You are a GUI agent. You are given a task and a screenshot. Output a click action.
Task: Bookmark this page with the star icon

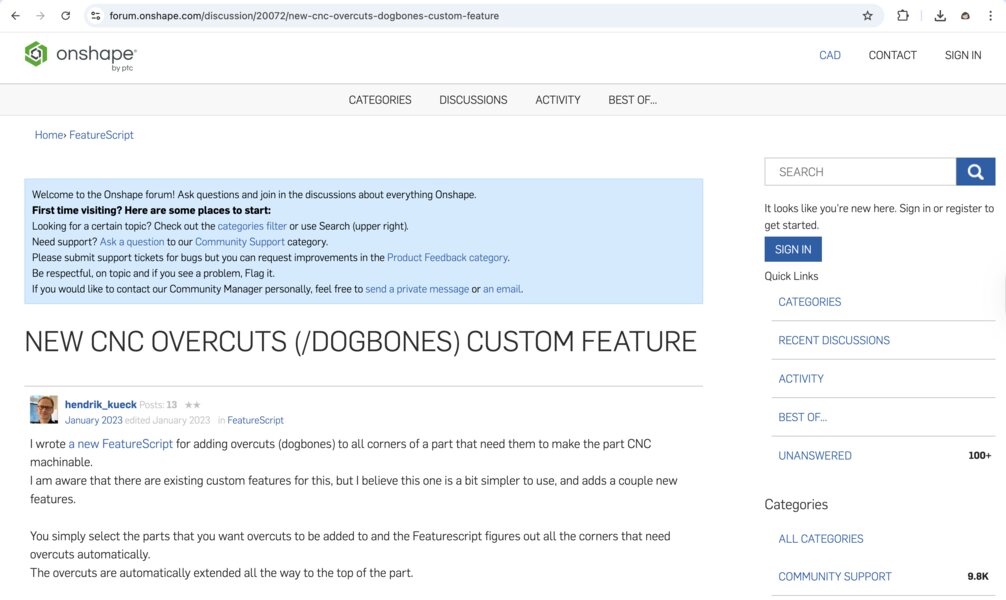867,16
